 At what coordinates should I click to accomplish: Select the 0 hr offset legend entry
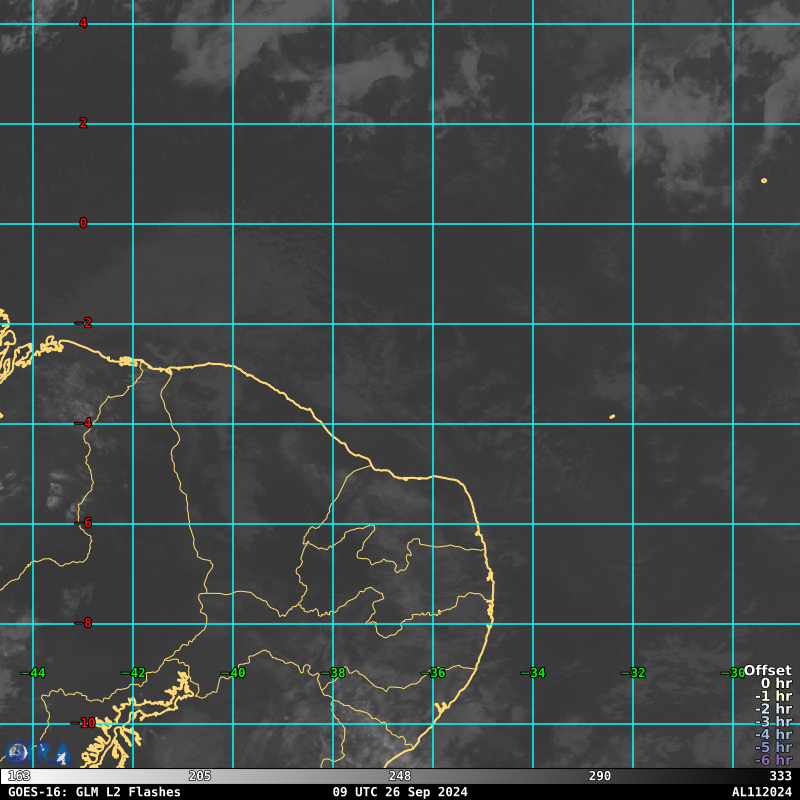point(776,684)
